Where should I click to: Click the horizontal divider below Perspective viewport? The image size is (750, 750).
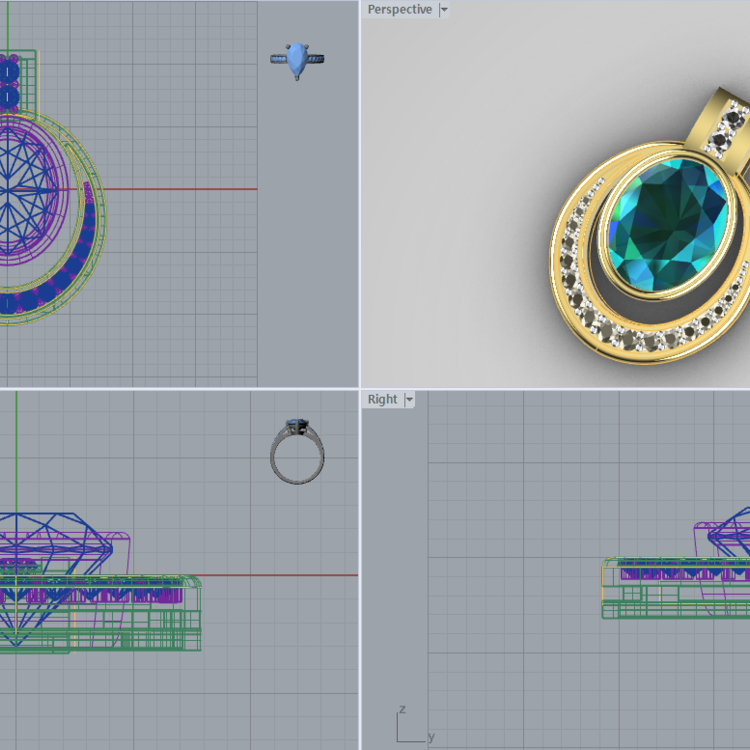tap(555, 389)
